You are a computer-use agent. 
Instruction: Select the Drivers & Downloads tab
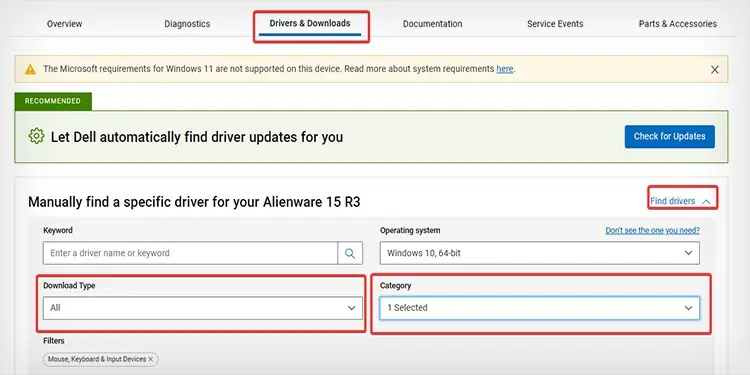pos(310,23)
